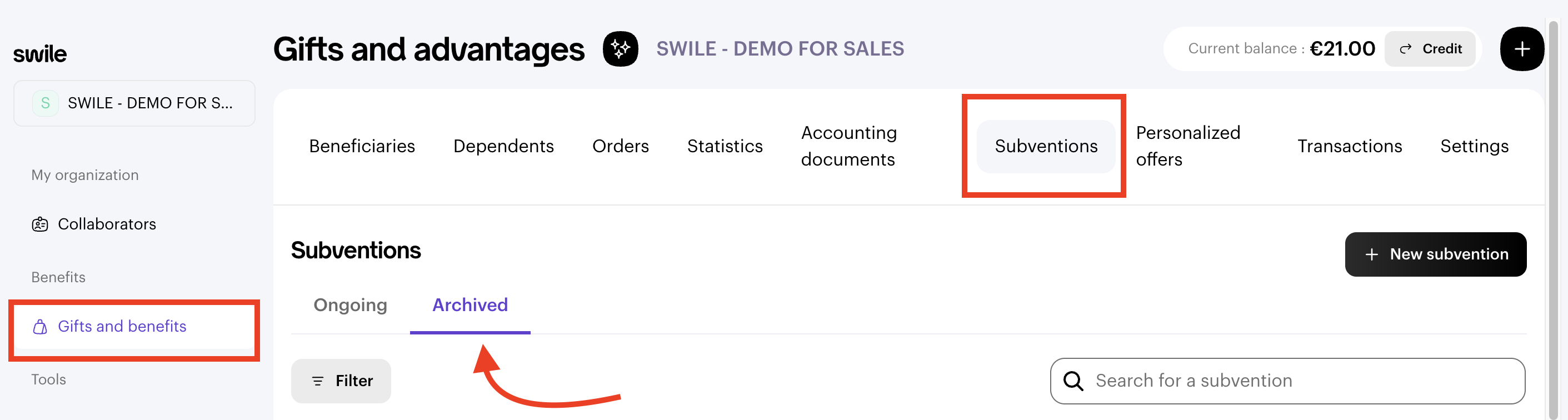Image resolution: width=1568 pixels, height=420 pixels.
Task: Click the search magnifier icon
Action: click(x=1072, y=381)
